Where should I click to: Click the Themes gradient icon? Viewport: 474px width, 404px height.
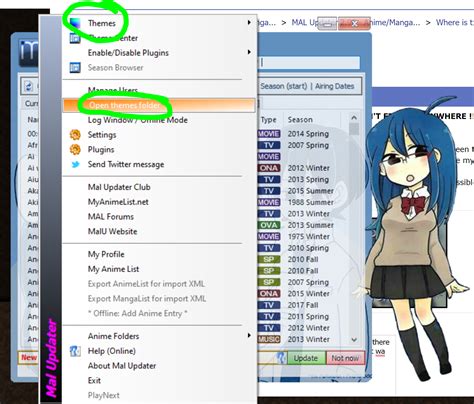(x=75, y=23)
